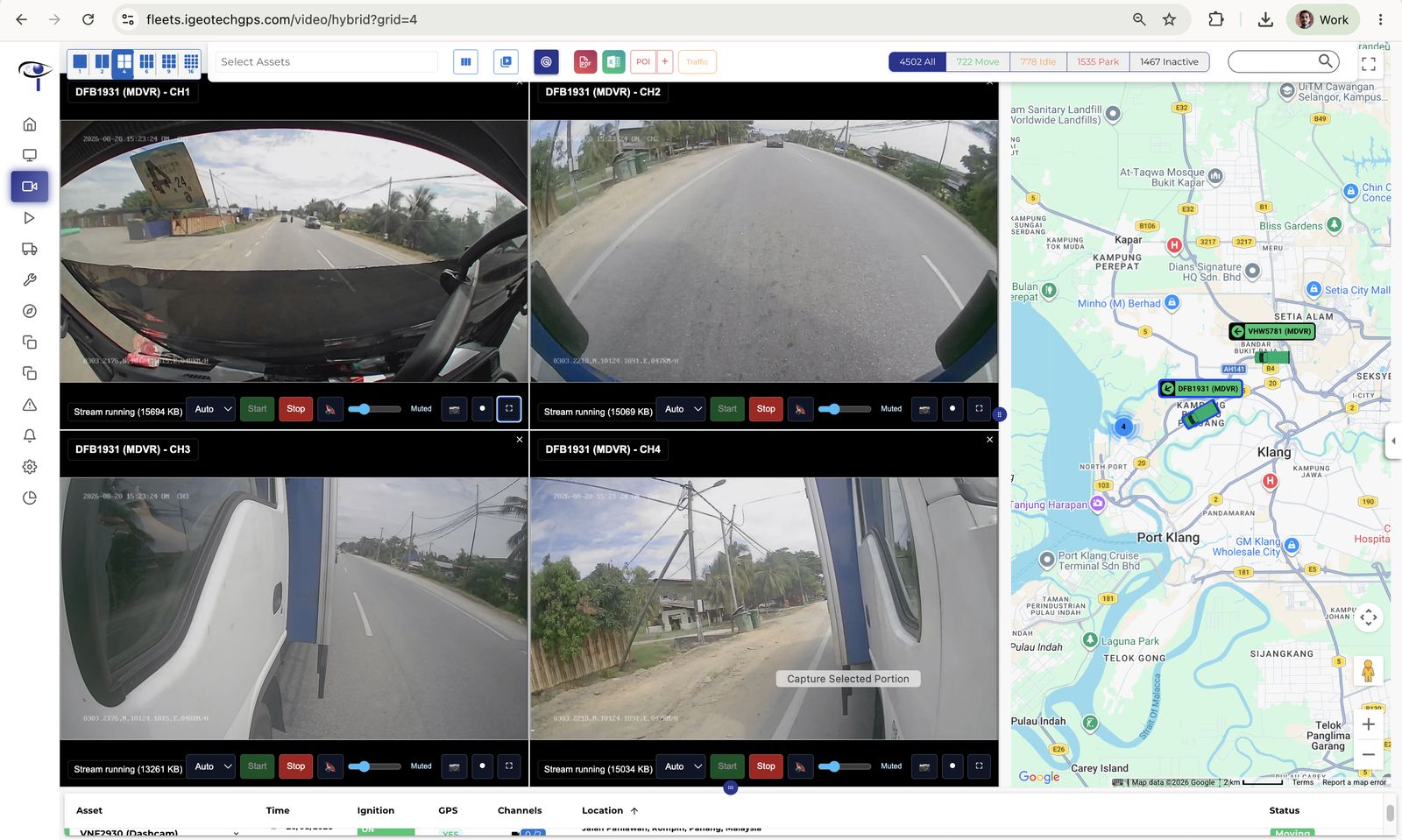Viewport: 1402px width, 840px height.
Task: Export to Excel using the green icon
Action: pos(613,61)
